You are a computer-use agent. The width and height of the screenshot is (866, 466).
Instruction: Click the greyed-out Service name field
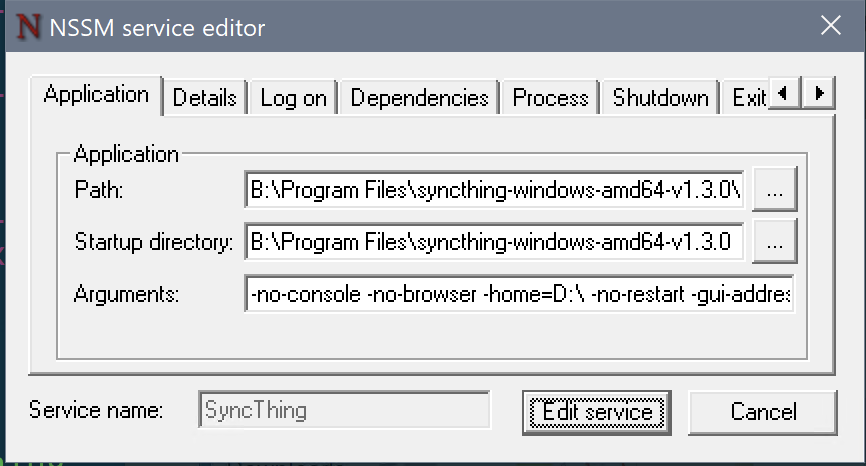[x=344, y=410]
